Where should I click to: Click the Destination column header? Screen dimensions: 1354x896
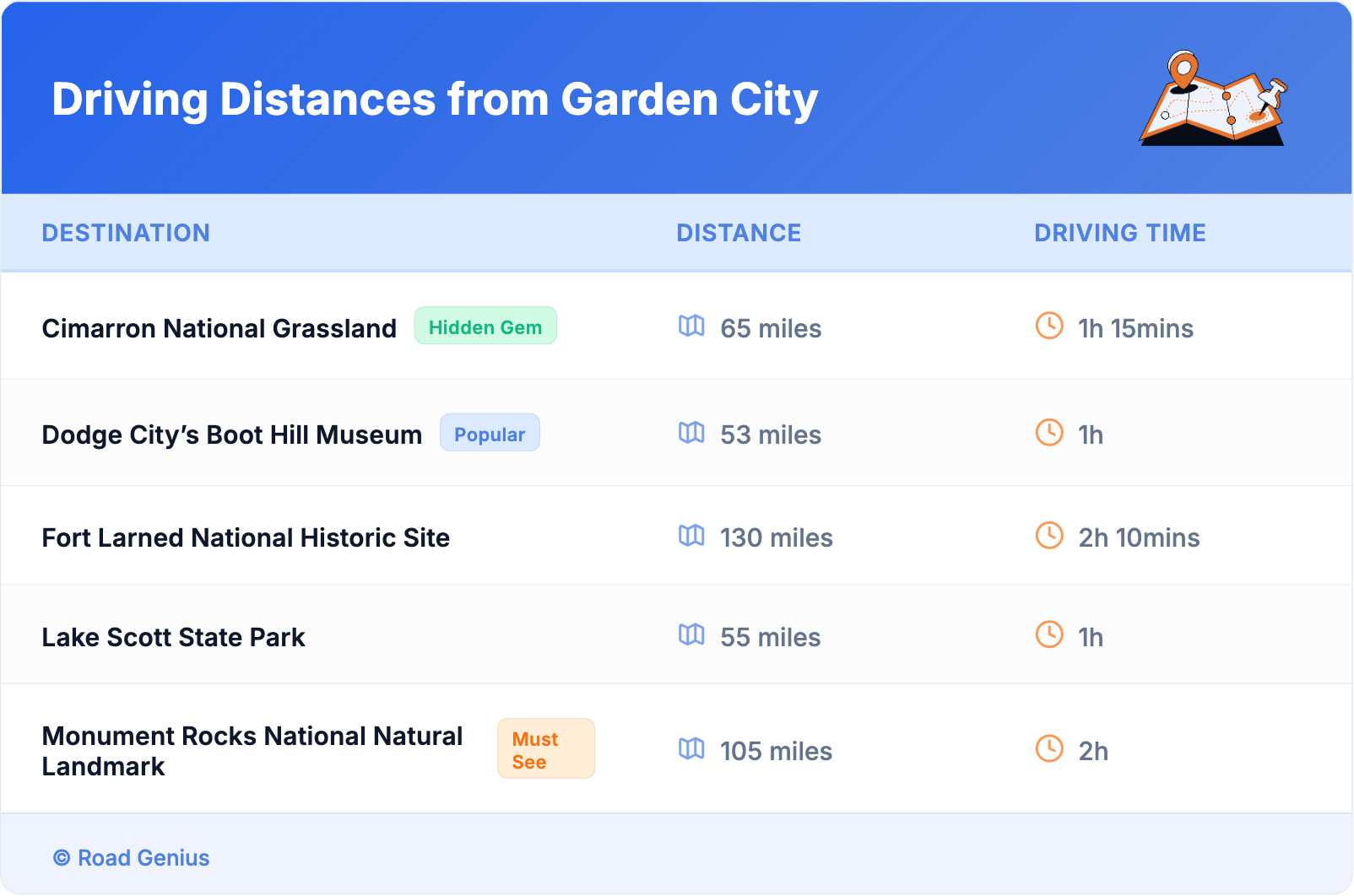point(126,233)
